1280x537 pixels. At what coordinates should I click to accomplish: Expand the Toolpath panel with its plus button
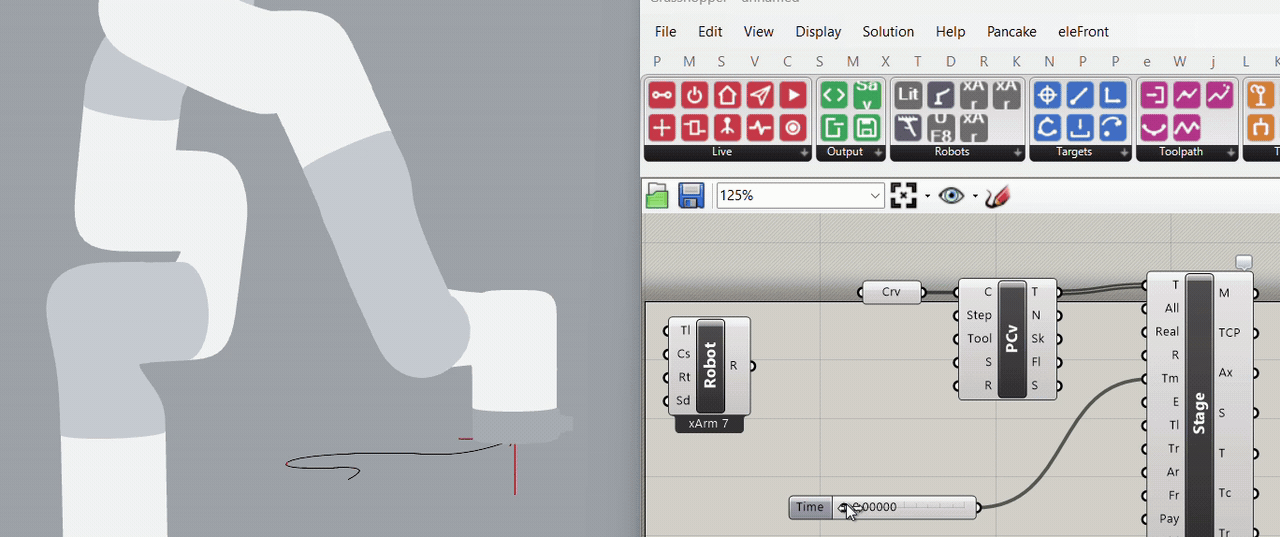click(1231, 153)
